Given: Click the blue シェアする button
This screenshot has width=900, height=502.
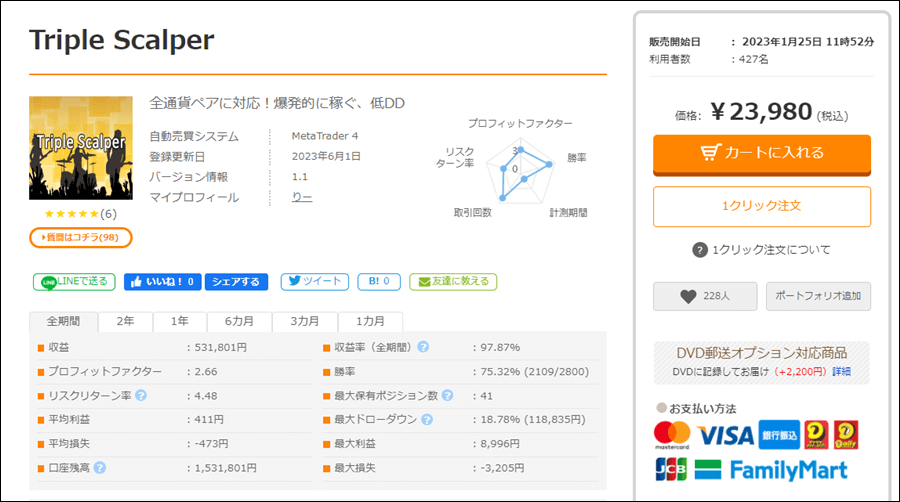Looking at the screenshot, I should click(x=236, y=282).
